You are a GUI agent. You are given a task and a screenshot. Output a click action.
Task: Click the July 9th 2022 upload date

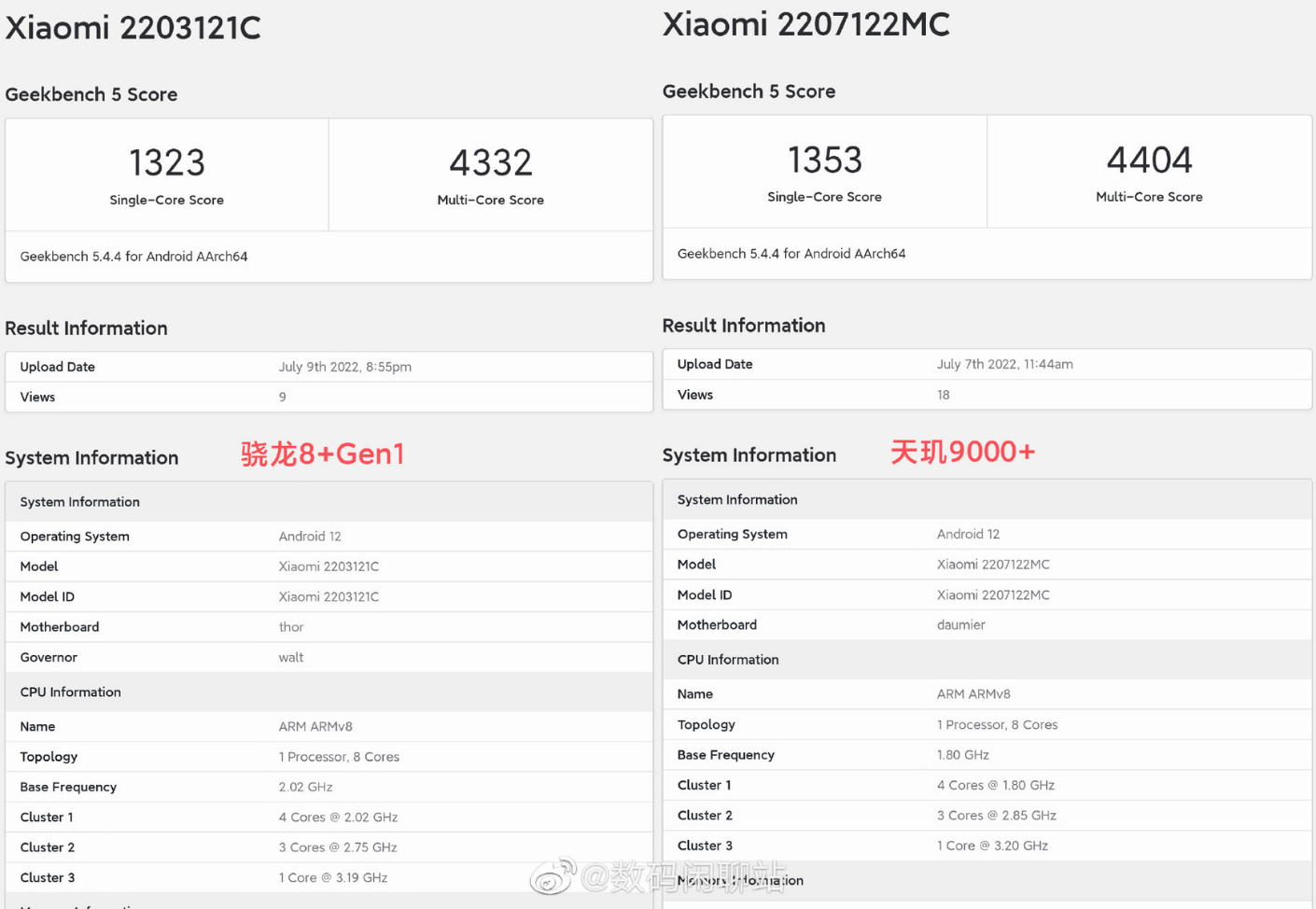344,367
